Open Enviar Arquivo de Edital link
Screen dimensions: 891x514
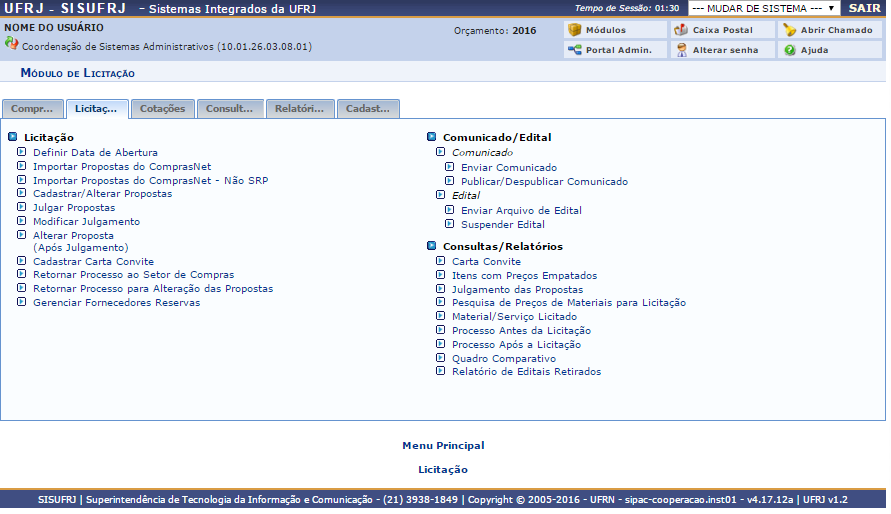(521, 211)
